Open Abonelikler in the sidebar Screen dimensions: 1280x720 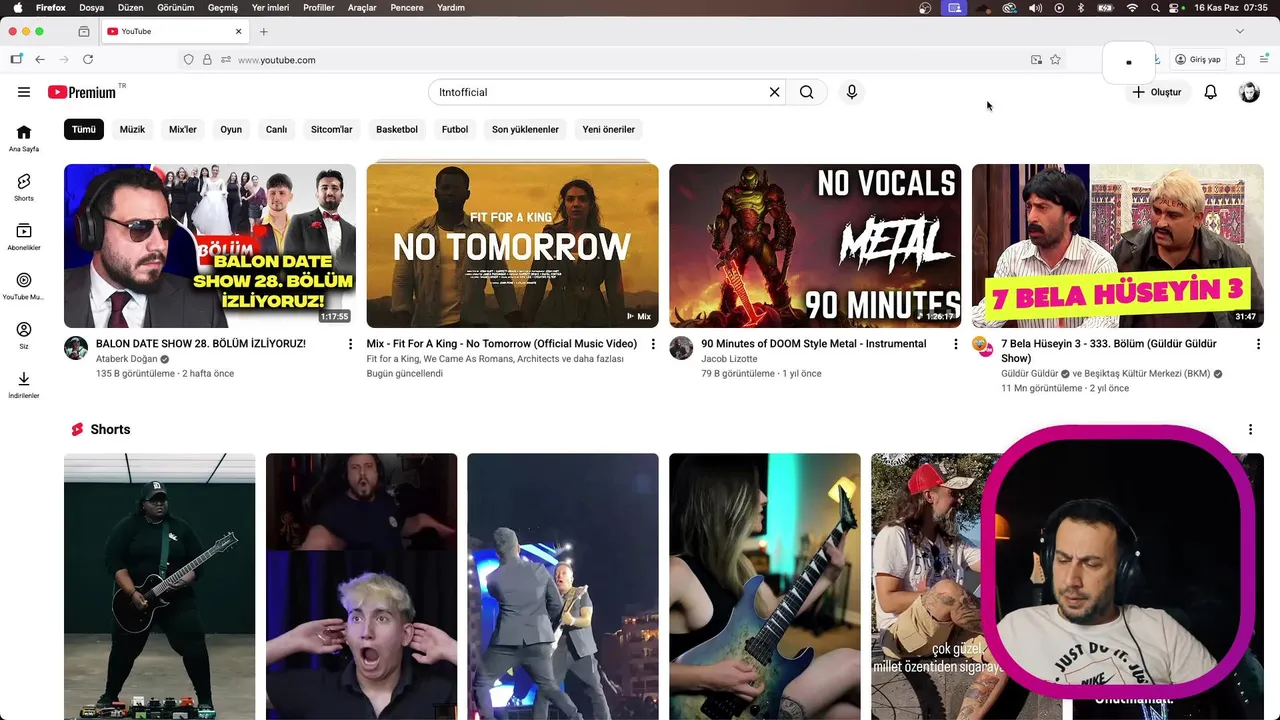(x=24, y=237)
